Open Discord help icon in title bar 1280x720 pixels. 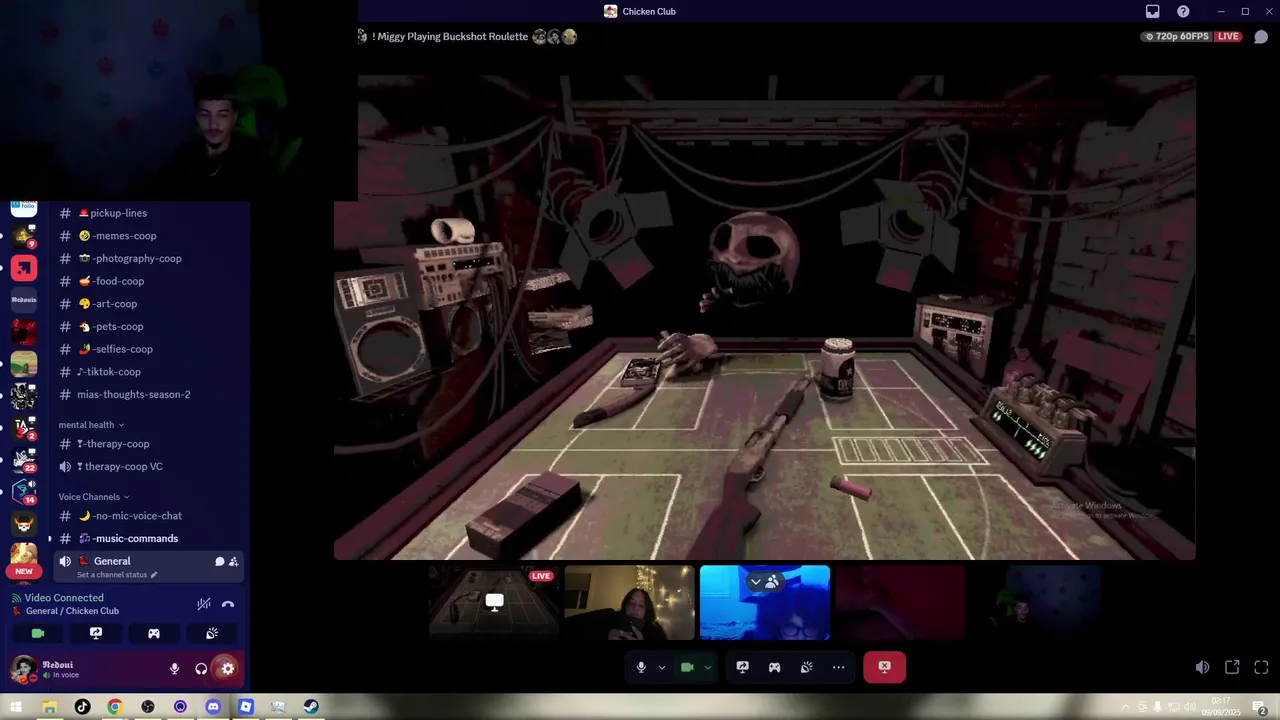coord(1183,11)
